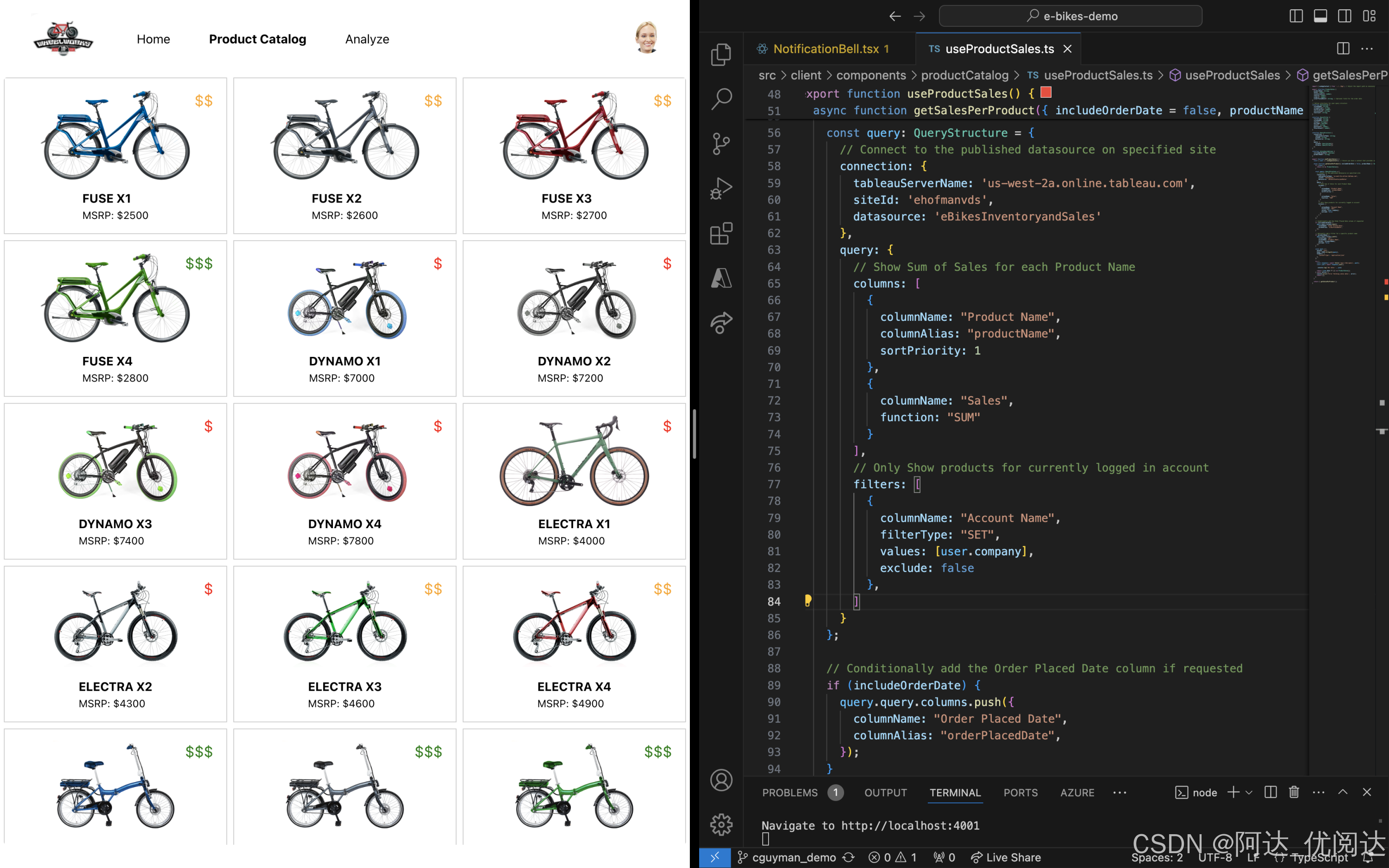Open the PROBLEMS panel tab

[790, 792]
